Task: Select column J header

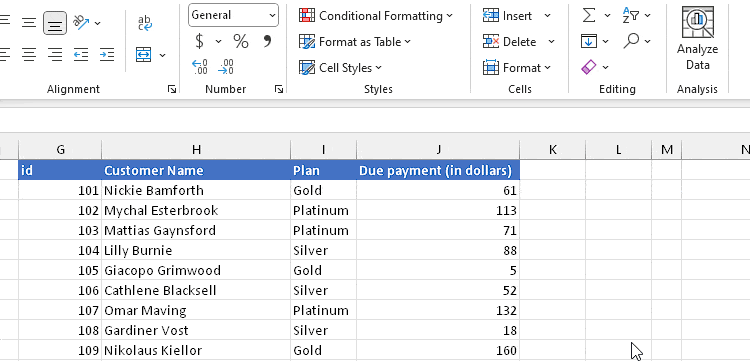Action: point(438,150)
